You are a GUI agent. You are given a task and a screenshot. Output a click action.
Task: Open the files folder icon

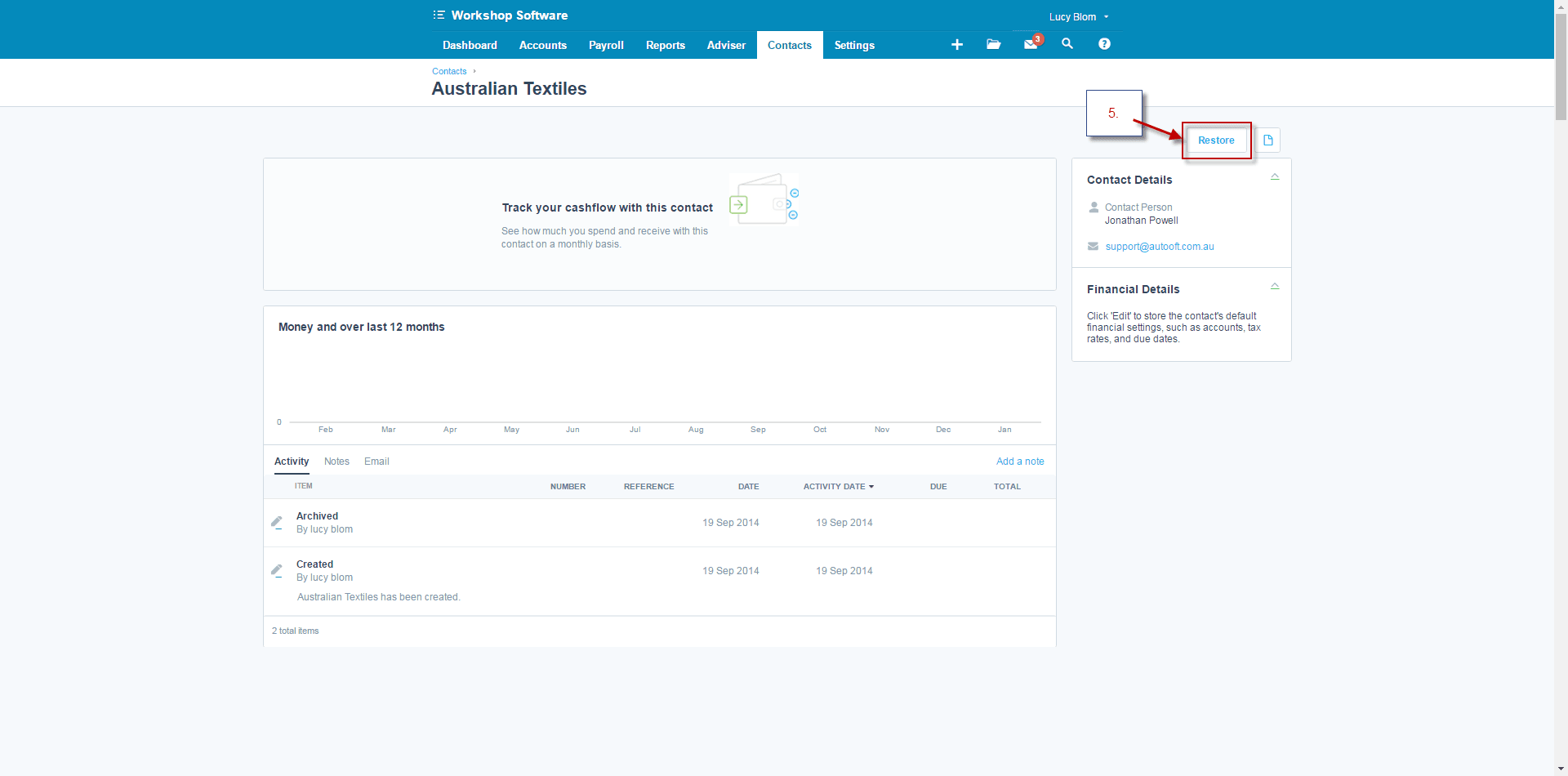point(993,44)
